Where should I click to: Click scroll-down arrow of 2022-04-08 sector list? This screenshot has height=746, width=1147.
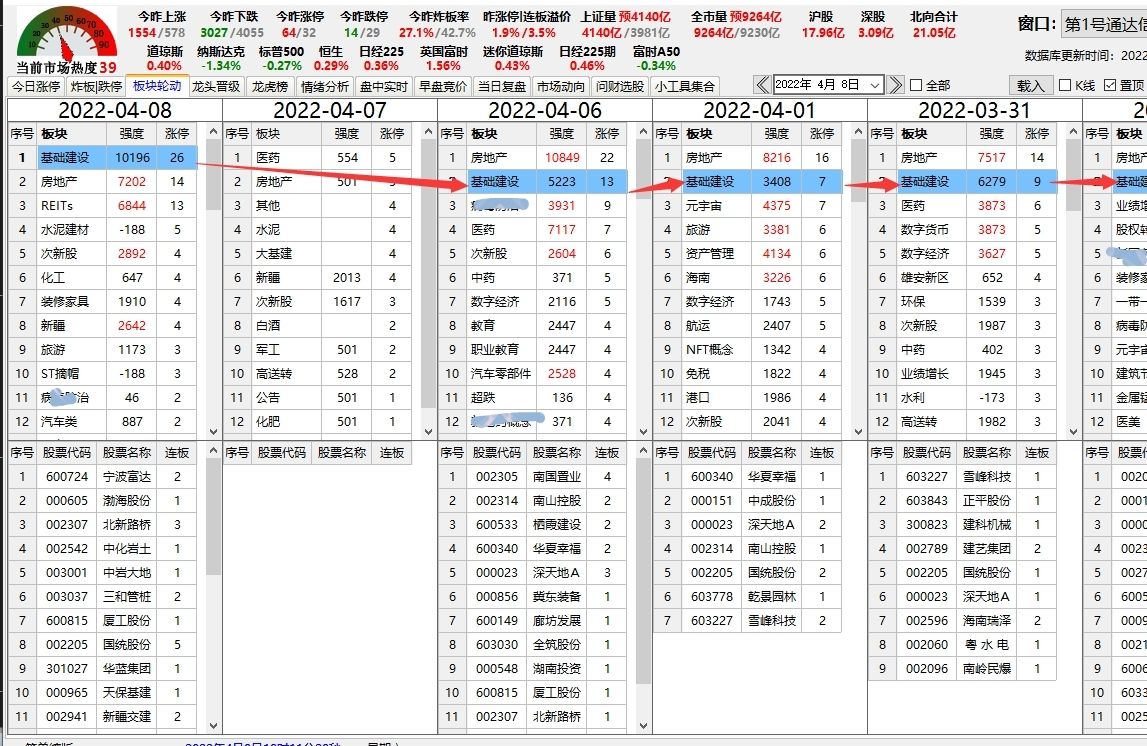pyautogui.click(x=214, y=432)
